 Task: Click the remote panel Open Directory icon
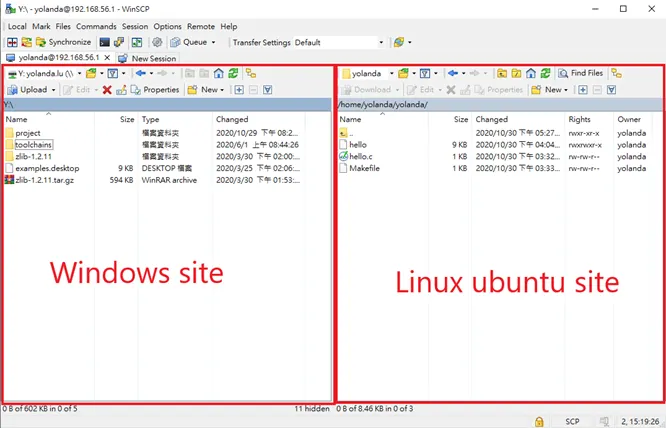[403, 73]
